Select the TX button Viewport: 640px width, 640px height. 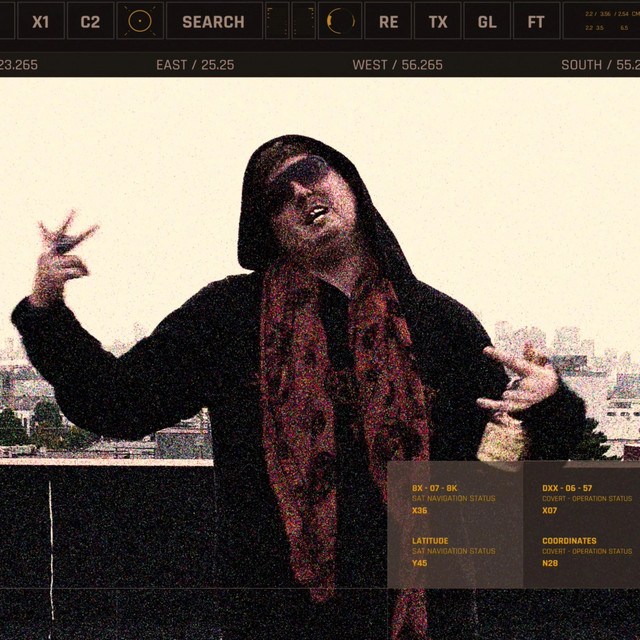pos(438,21)
